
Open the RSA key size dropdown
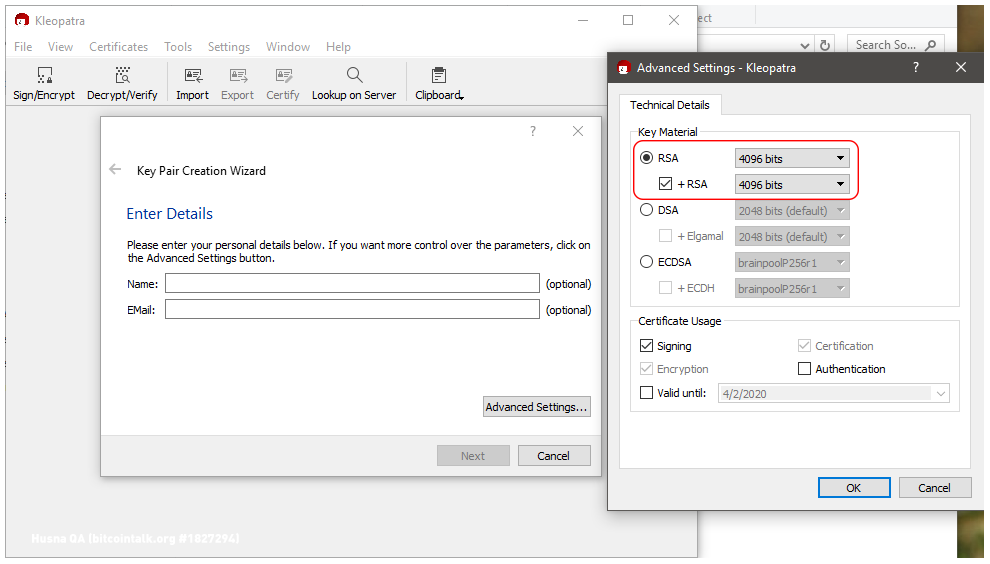[792, 159]
